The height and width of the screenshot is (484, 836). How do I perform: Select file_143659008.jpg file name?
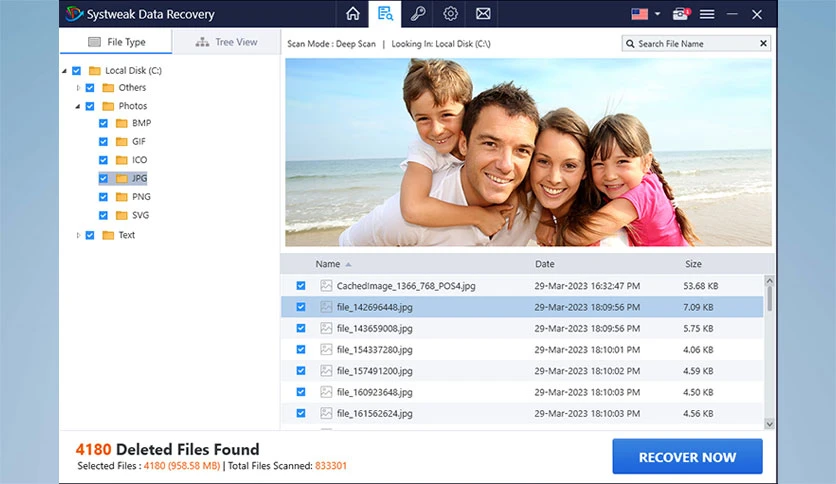pos(374,328)
